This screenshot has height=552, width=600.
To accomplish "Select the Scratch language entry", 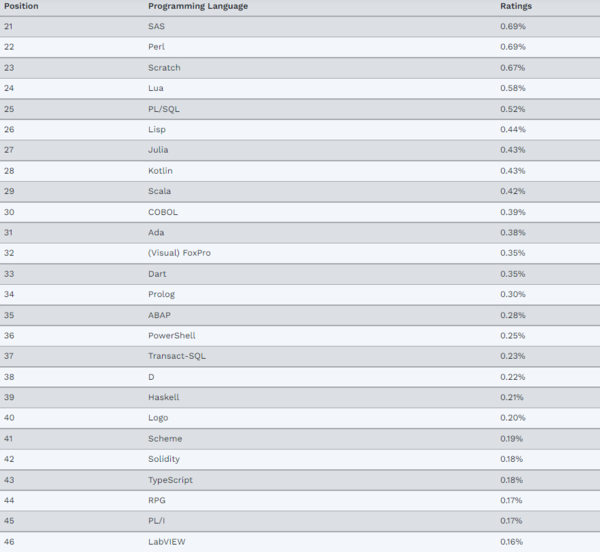I will tap(163, 68).
